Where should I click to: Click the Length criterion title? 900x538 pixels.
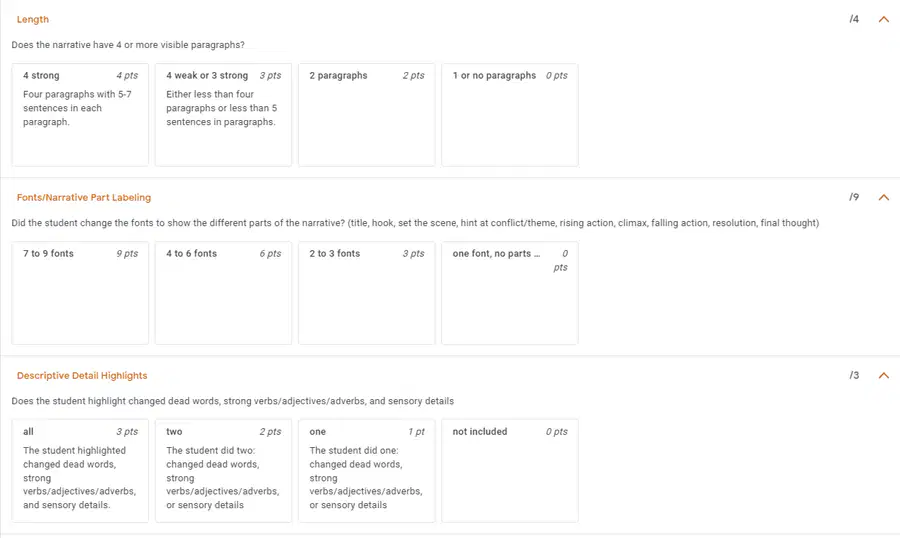pos(33,20)
